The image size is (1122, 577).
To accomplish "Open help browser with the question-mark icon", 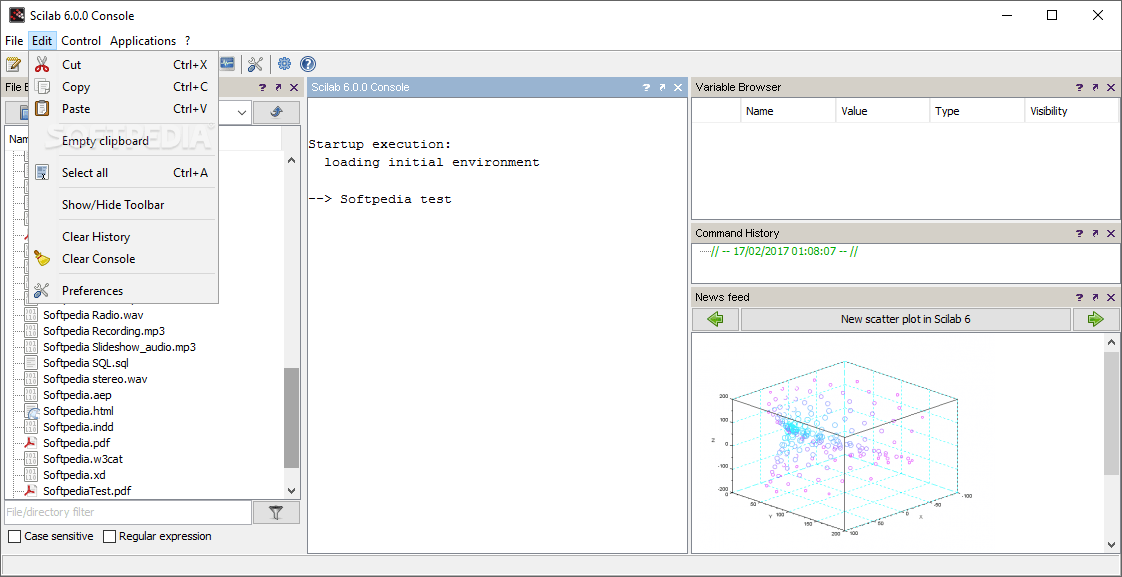I will point(308,64).
